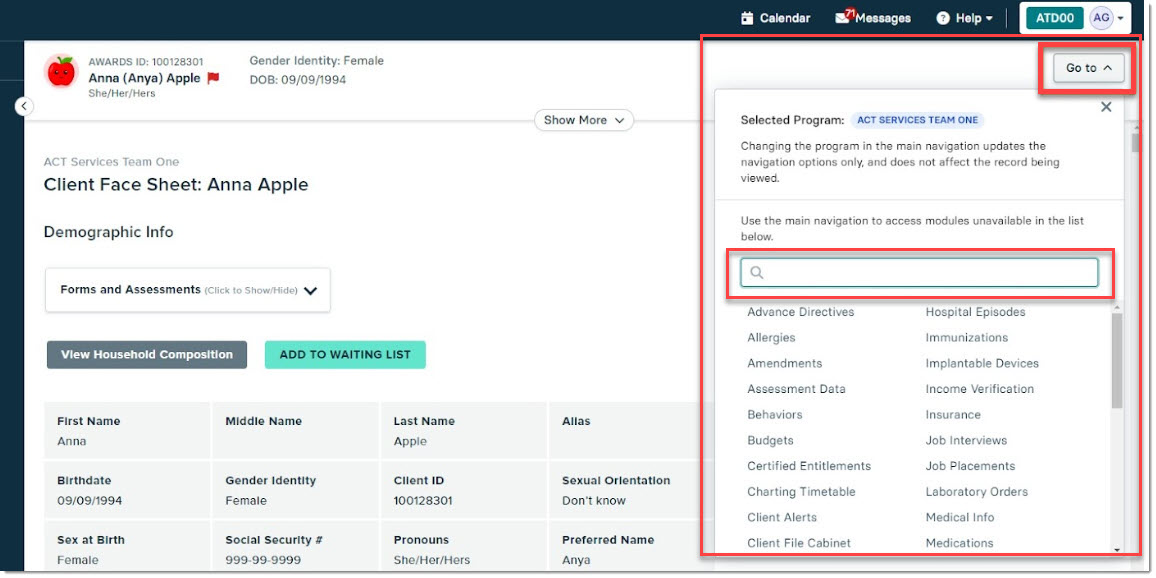Screen dimensions: 1156x578
Task: Open Behaviors module
Action: click(775, 415)
